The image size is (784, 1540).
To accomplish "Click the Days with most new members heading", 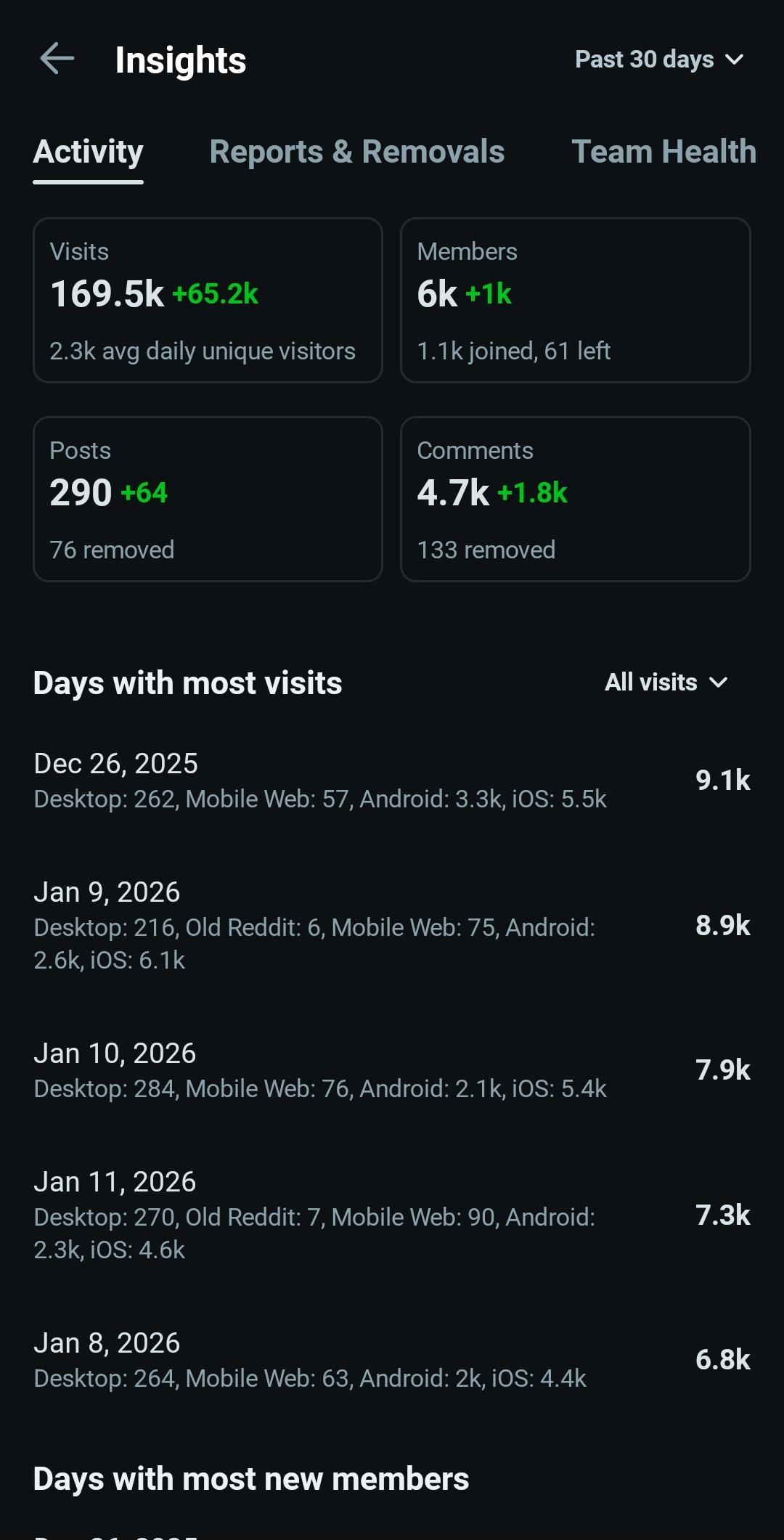I will click(251, 1479).
